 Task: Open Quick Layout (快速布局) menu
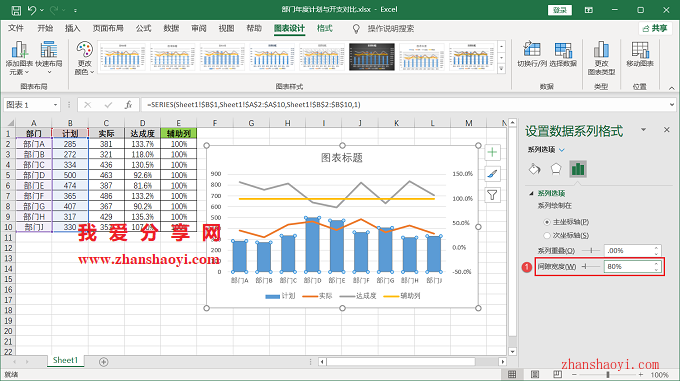coord(49,58)
